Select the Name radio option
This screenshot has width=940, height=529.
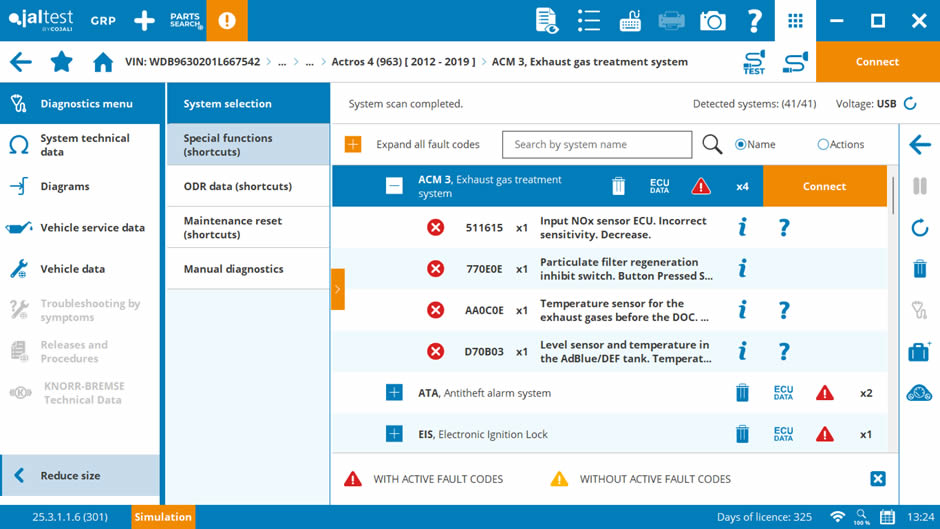coord(740,145)
